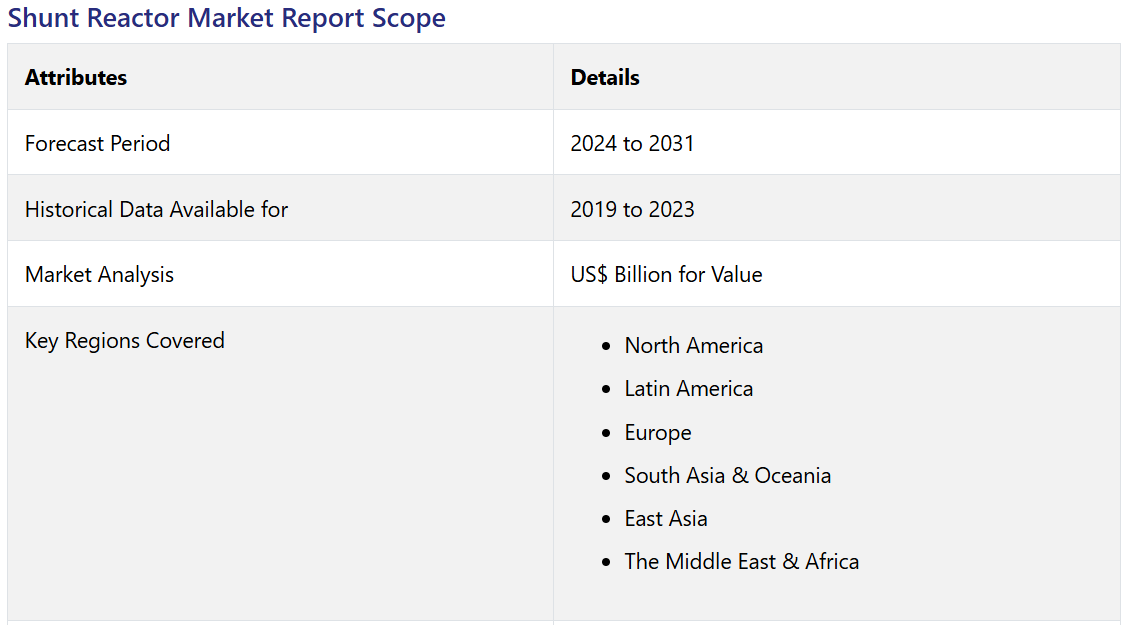
Task: Click The Middle East & Africa item
Action: [x=741, y=561]
